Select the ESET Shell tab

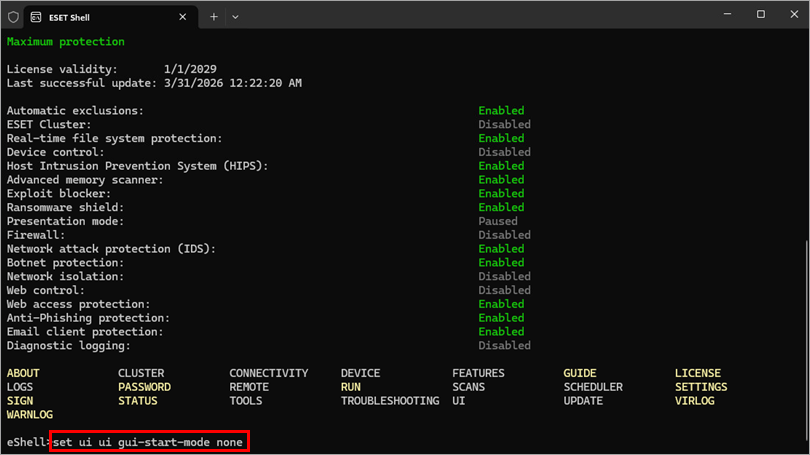100,16
